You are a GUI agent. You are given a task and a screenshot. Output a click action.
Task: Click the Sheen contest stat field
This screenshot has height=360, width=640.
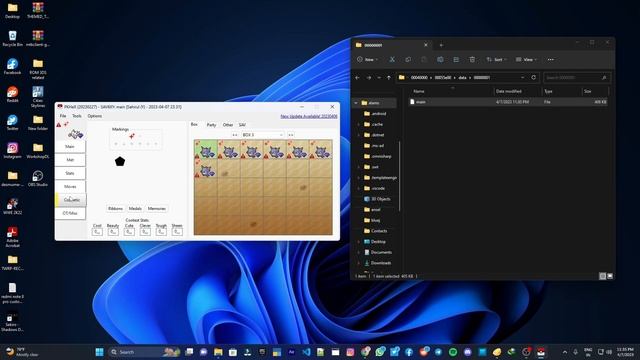pyautogui.click(x=177, y=232)
